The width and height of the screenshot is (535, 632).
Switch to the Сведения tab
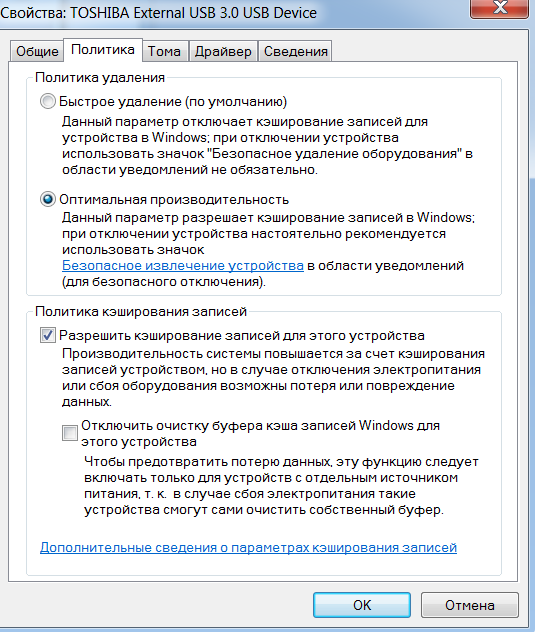coord(295,51)
